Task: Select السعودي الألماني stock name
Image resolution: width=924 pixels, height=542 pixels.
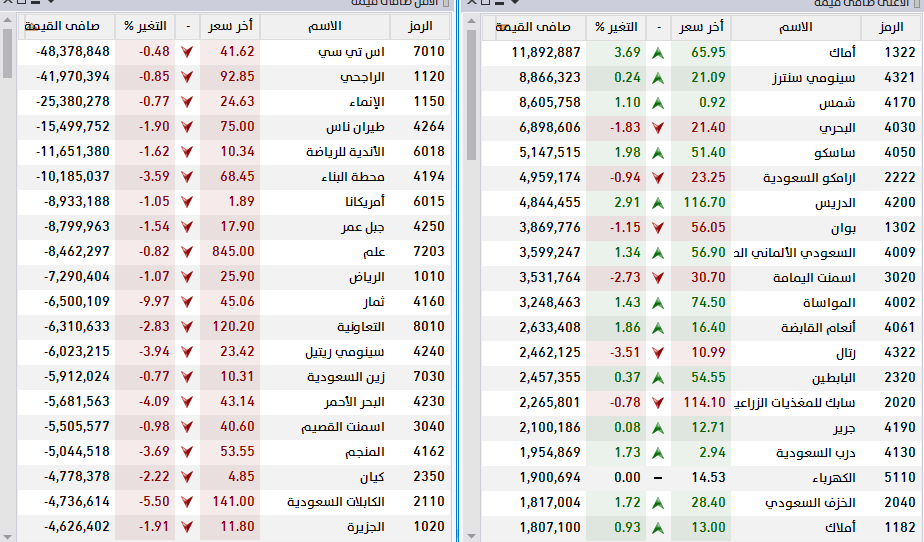Action: point(794,253)
